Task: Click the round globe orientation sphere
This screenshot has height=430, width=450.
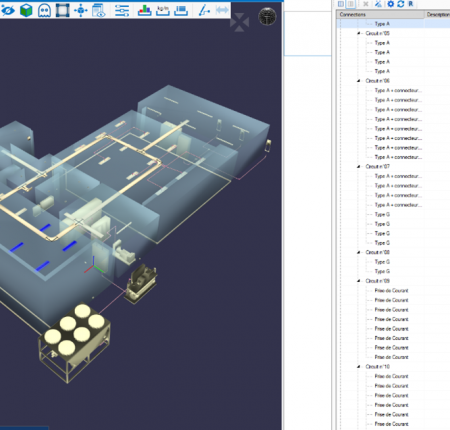Action: tap(267, 16)
